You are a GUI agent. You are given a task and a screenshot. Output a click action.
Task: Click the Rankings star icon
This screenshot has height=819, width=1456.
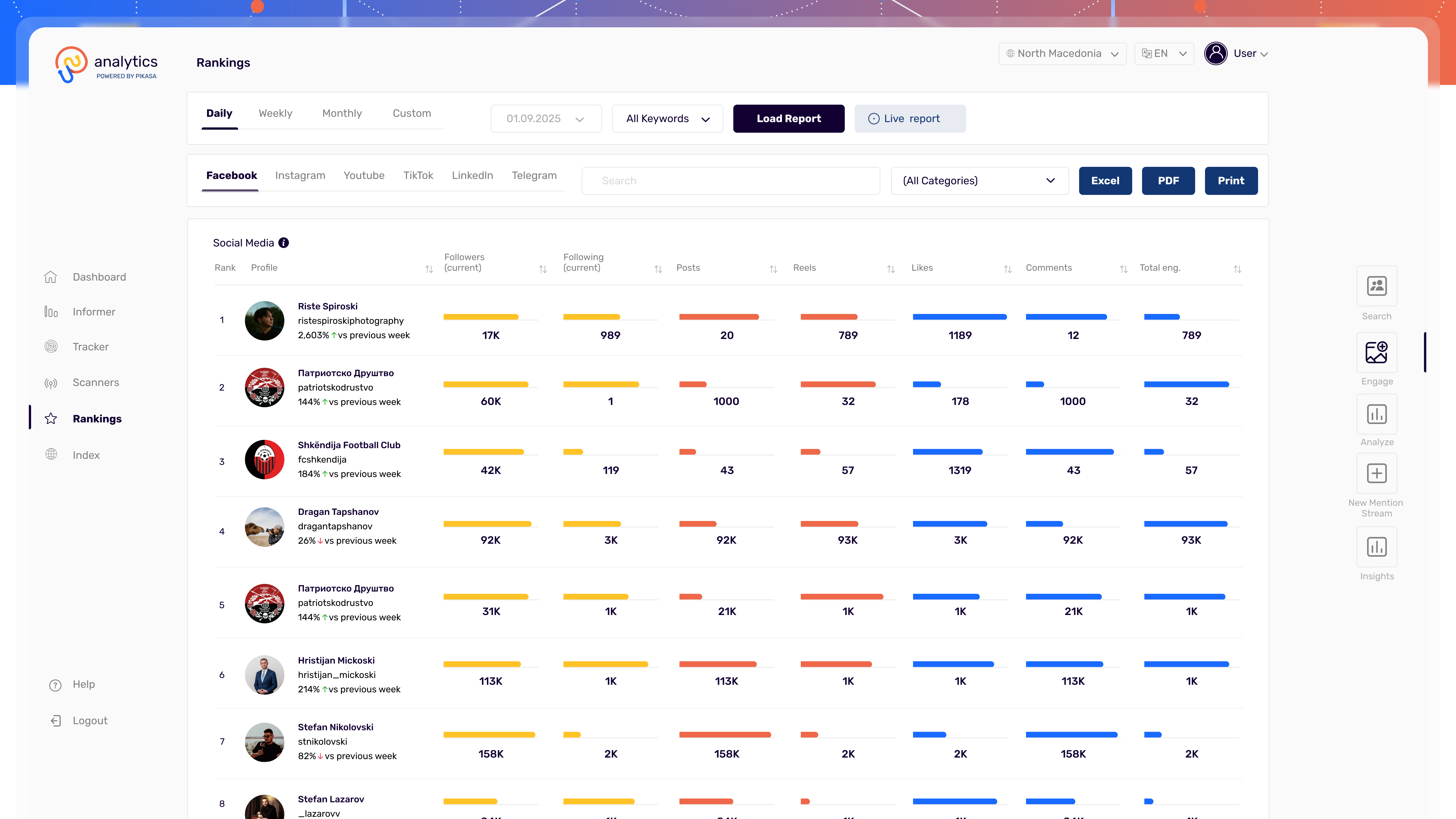(51, 418)
